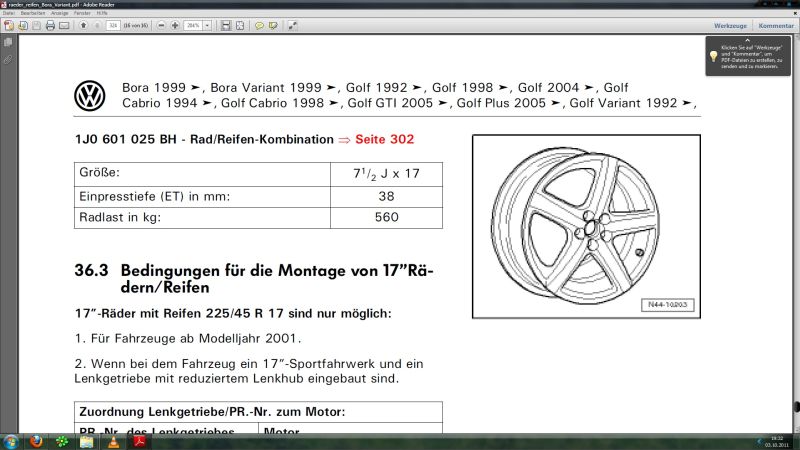Click part number 1J0 601 025 BH
The image size is (800, 450).
click(126, 139)
